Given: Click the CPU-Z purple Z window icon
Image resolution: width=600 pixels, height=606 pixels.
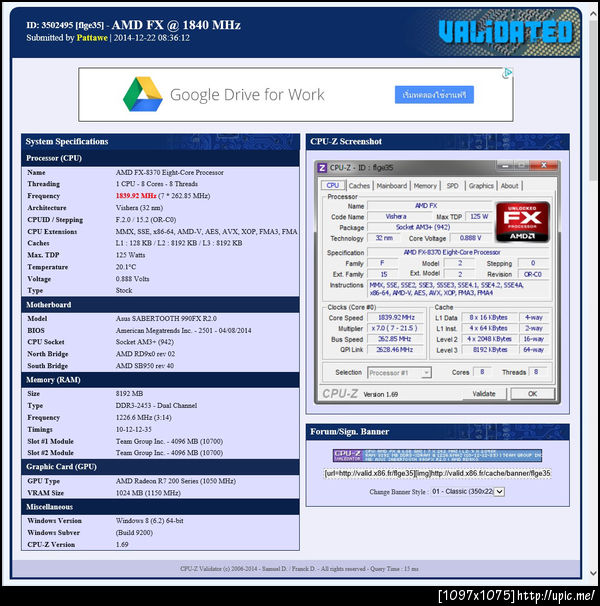Looking at the screenshot, I should [x=322, y=168].
